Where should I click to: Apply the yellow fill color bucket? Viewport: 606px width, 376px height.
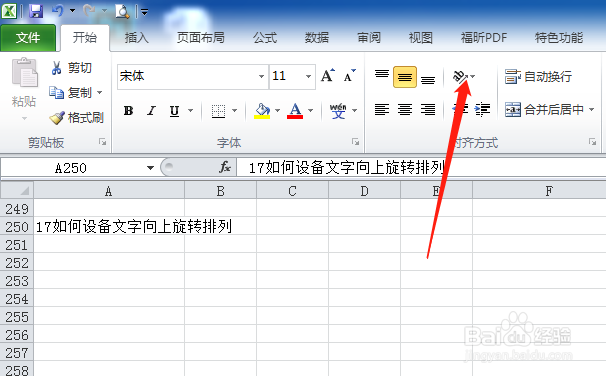(x=262, y=111)
